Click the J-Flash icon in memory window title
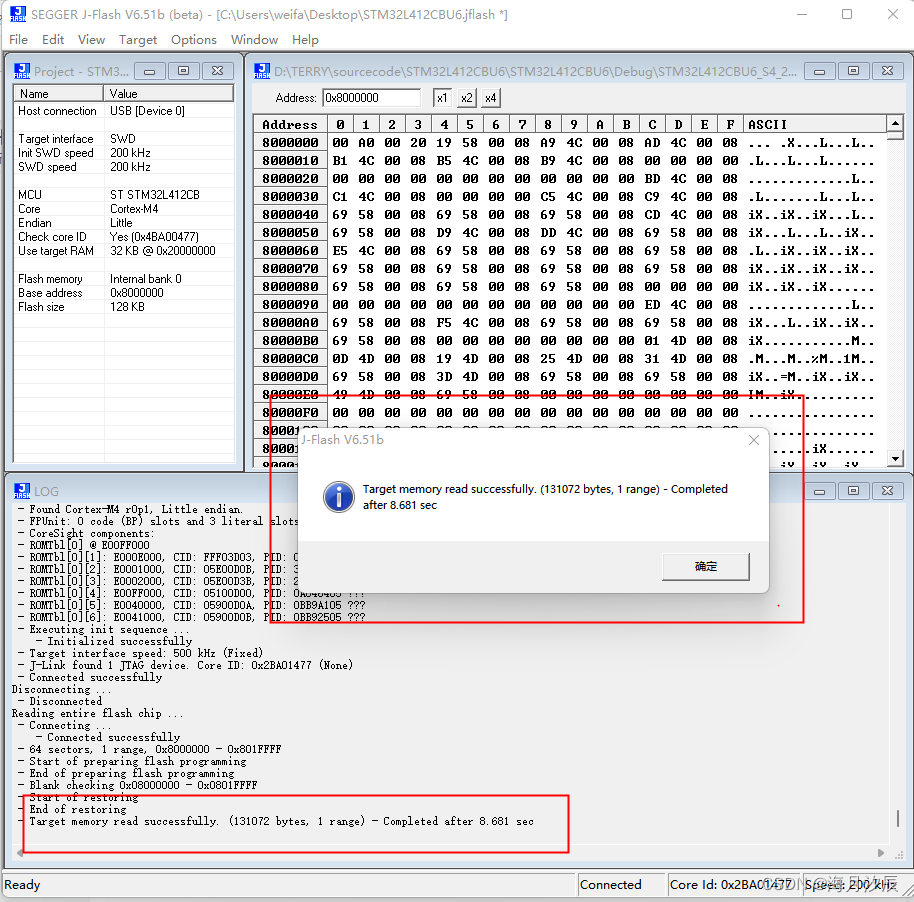This screenshot has width=914, height=902. tap(262, 71)
